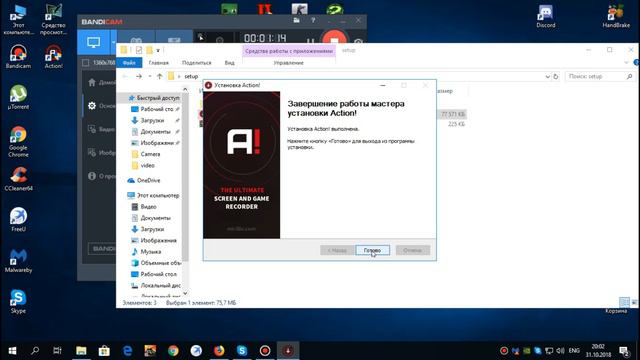
Task: Open the Вид ribbon tab
Action: pos(229,62)
